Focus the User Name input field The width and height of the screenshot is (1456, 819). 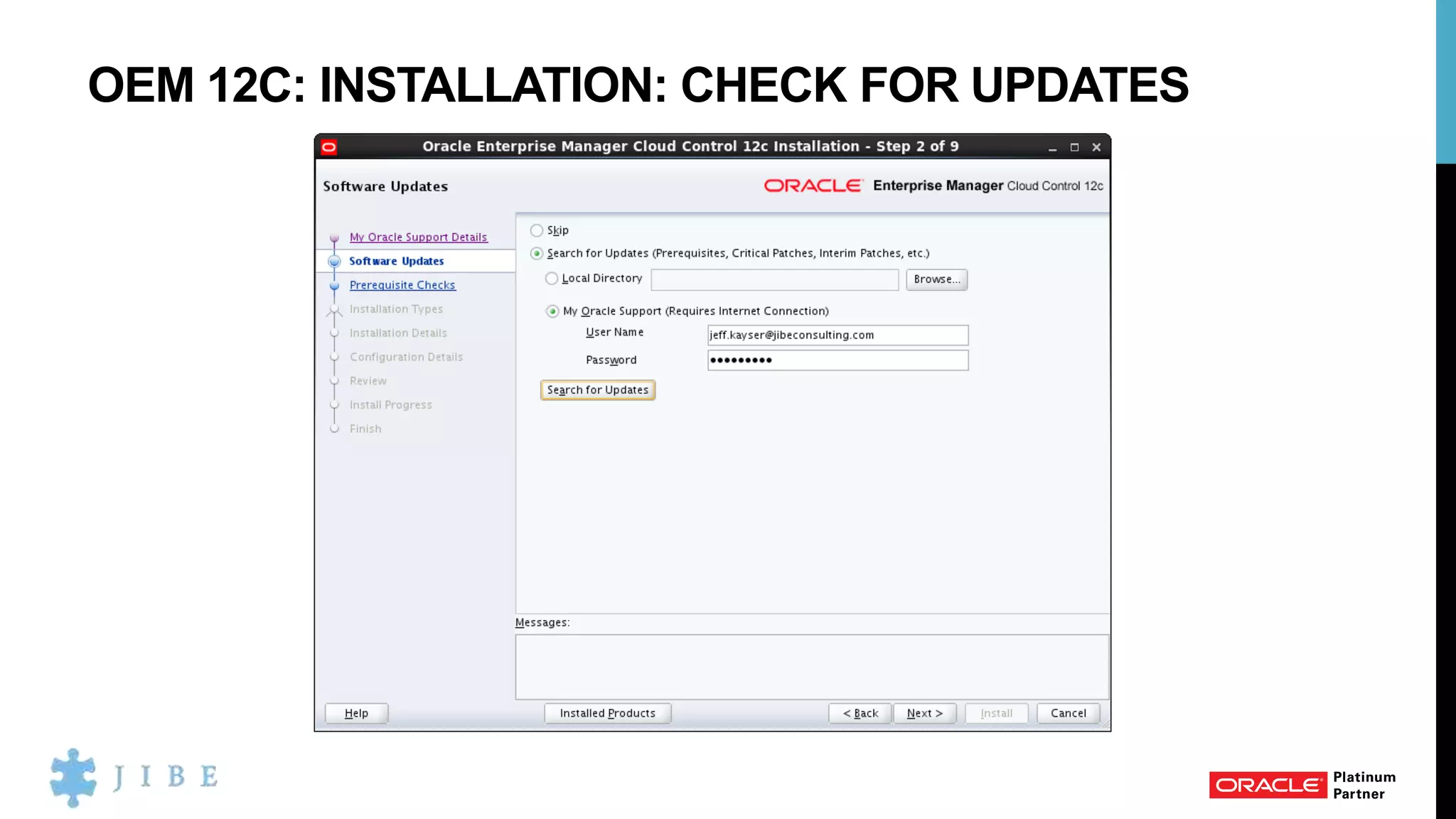tap(837, 335)
